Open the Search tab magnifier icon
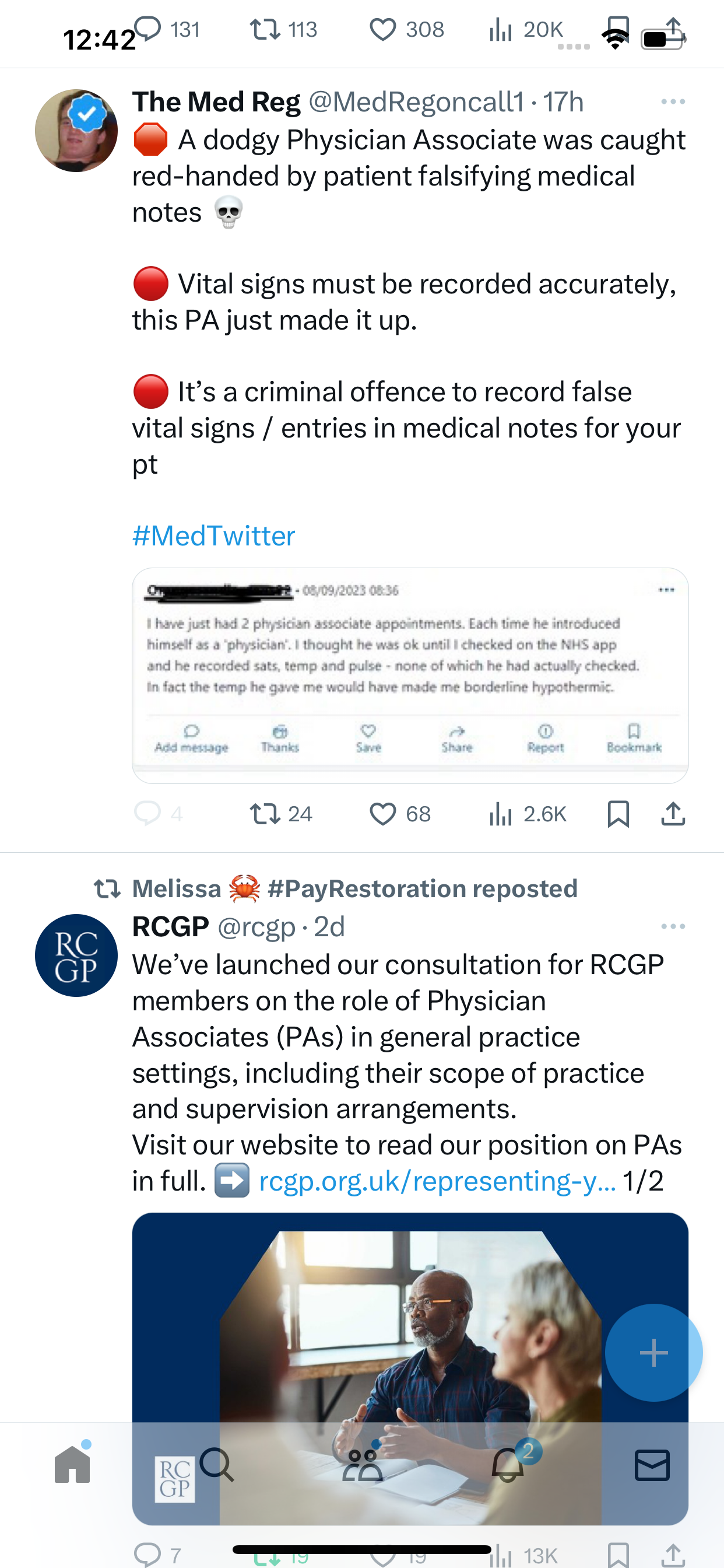The width and height of the screenshot is (724, 1568). 217,1465
